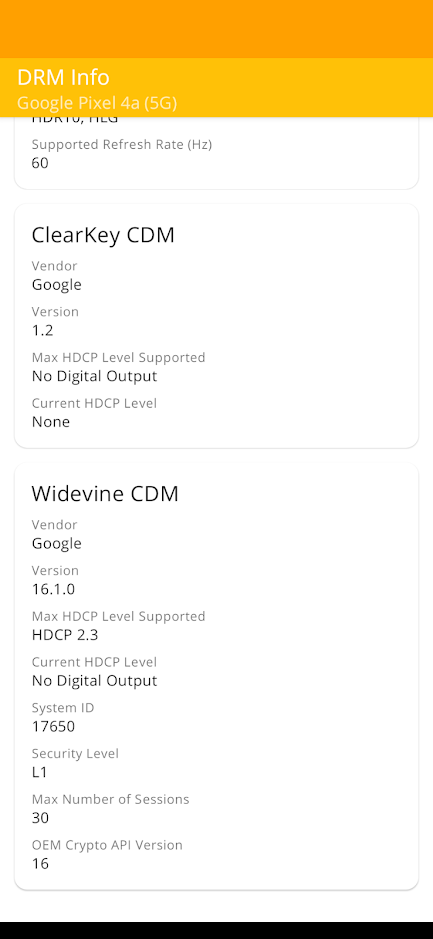433x939 pixels.
Task: Tap the Max Number of Sessions value 30
Action: coord(40,818)
